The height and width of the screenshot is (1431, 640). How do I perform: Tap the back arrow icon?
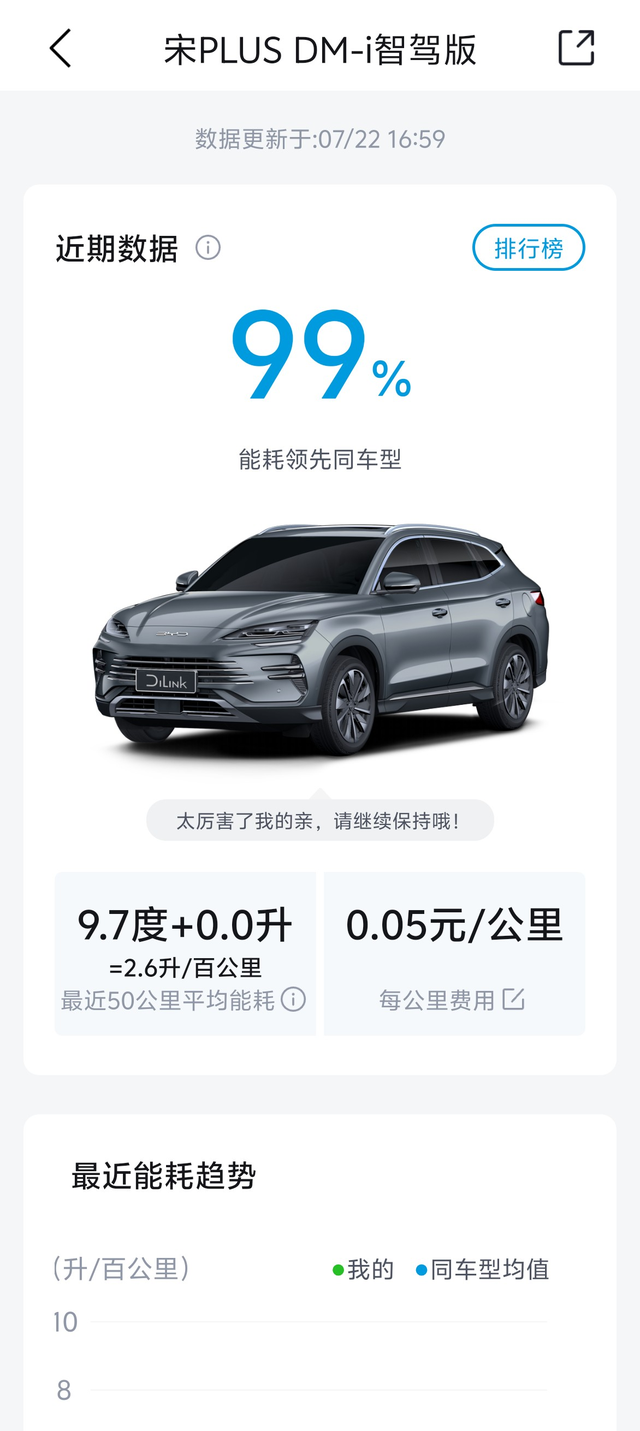61,48
